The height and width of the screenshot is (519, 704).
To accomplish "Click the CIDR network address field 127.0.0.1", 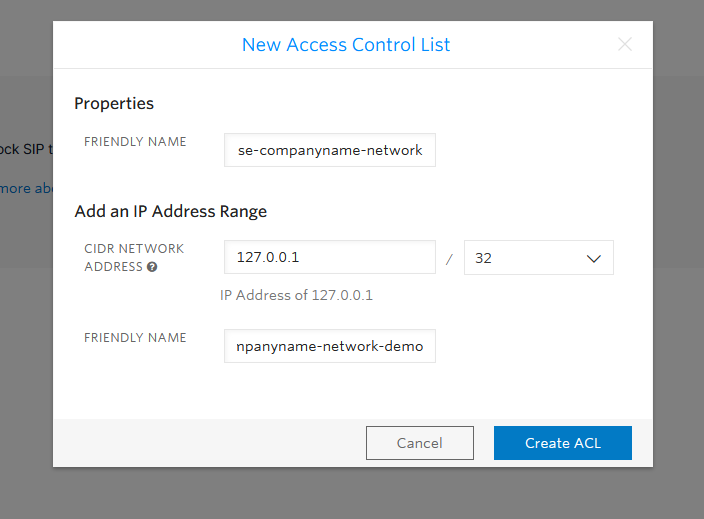I will tap(330, 257).
